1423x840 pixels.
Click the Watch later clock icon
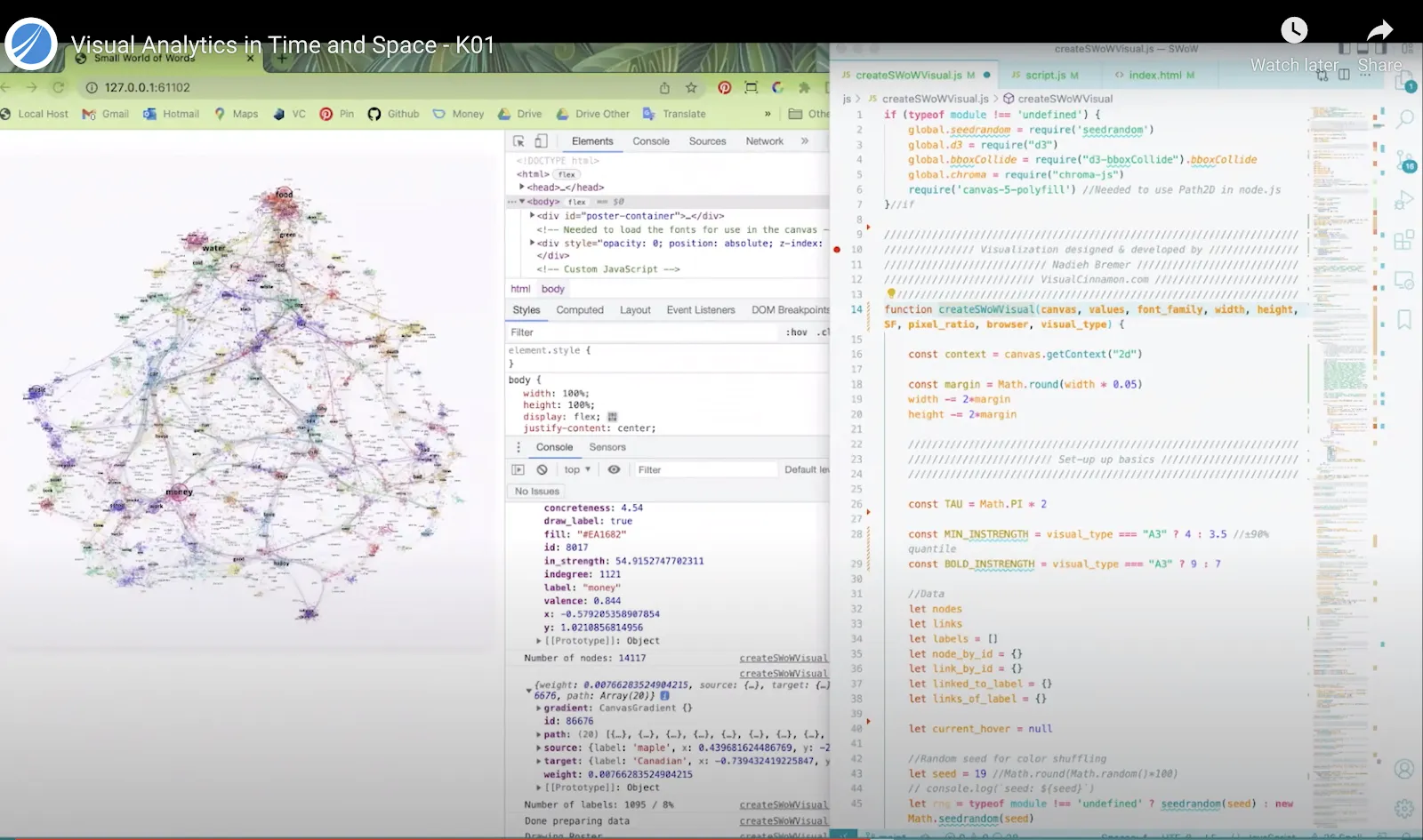click(1294, 30)
